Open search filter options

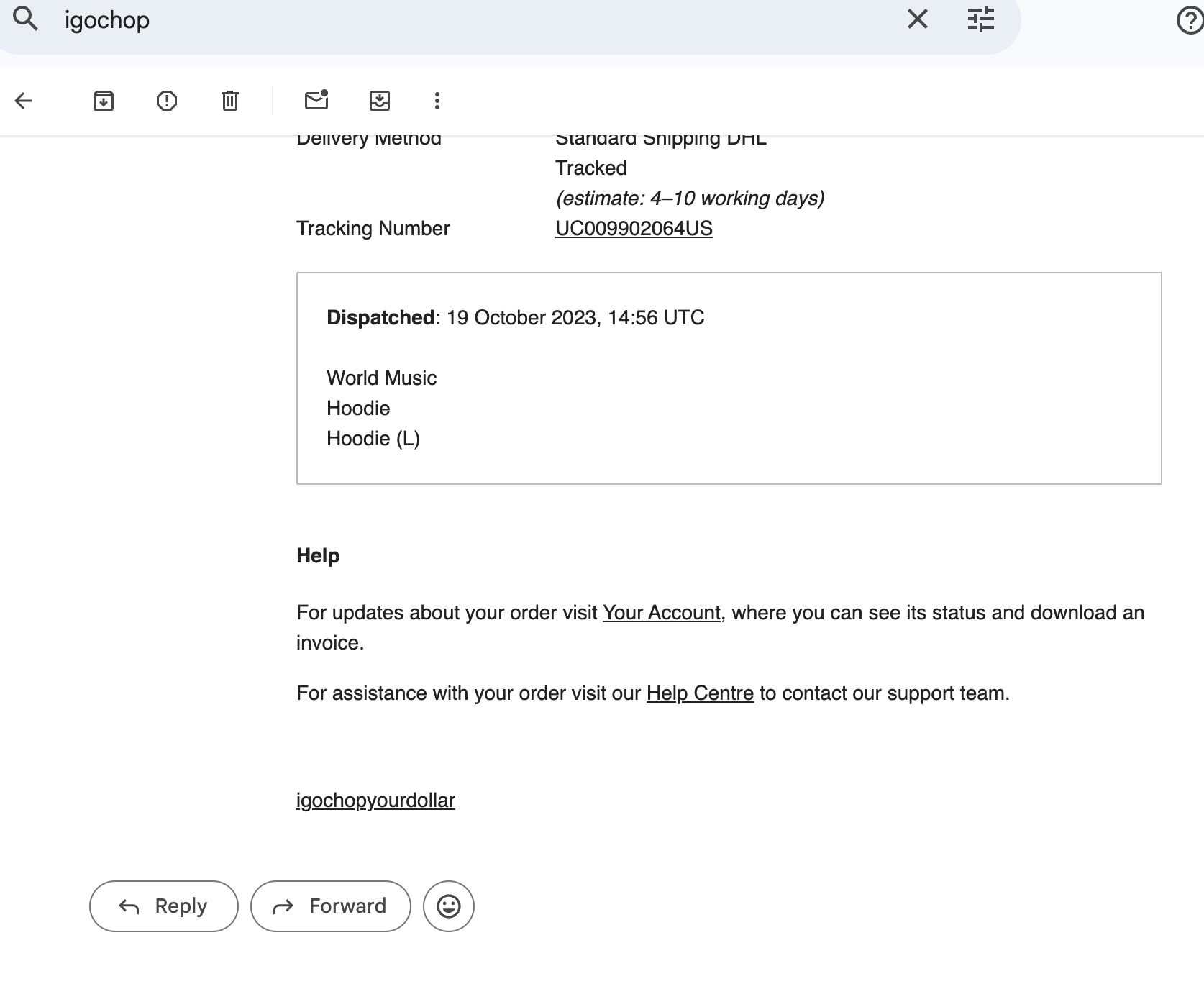980,19
